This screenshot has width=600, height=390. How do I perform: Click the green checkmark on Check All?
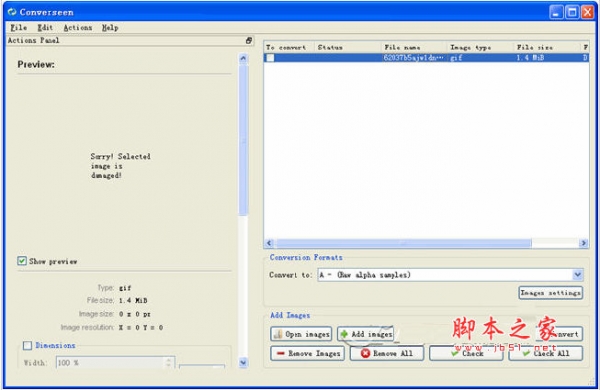(x=527, y=353)
